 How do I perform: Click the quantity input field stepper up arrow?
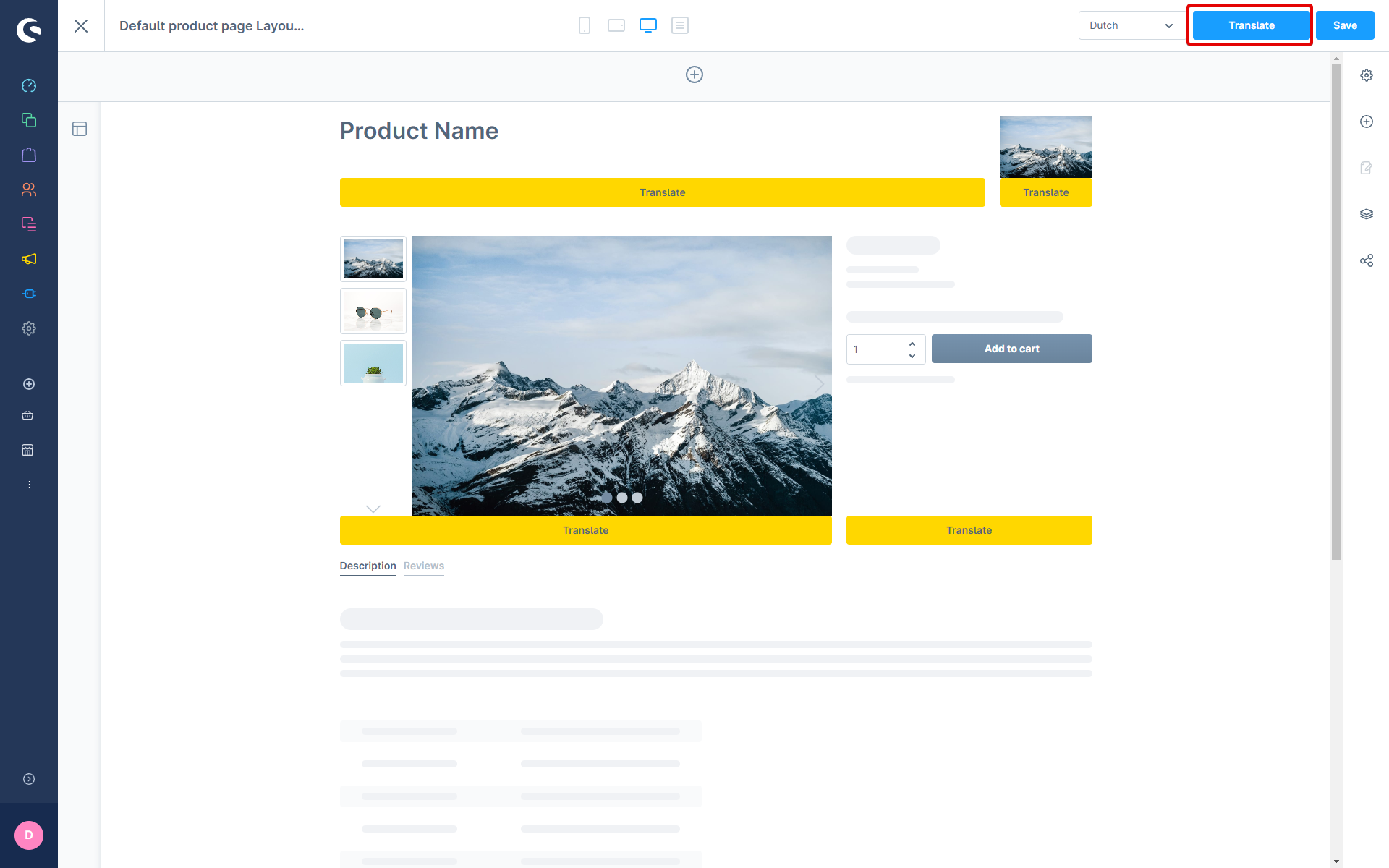click(912, 343)
